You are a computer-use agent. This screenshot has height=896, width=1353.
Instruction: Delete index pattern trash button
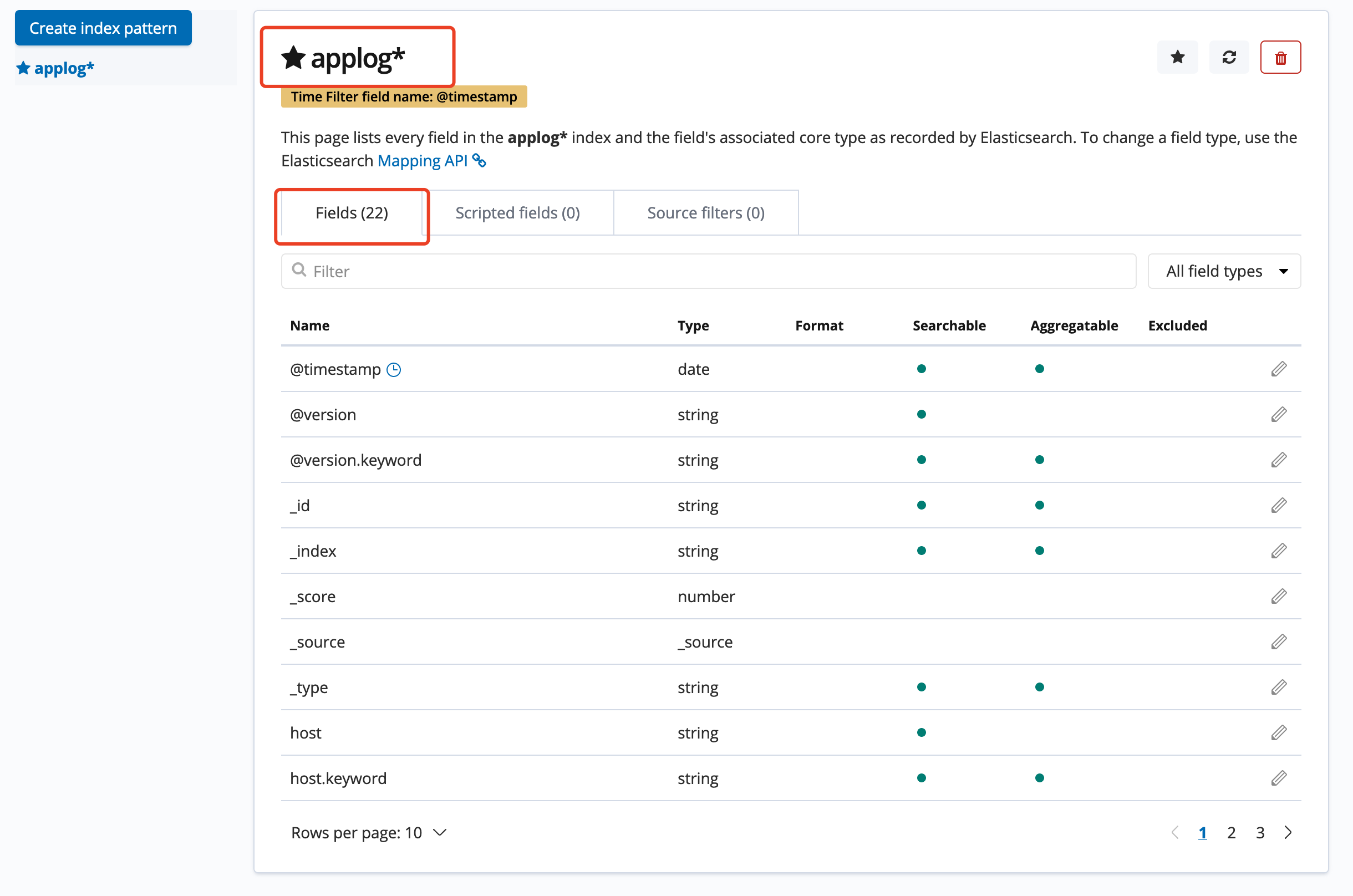click(1280, 57)
